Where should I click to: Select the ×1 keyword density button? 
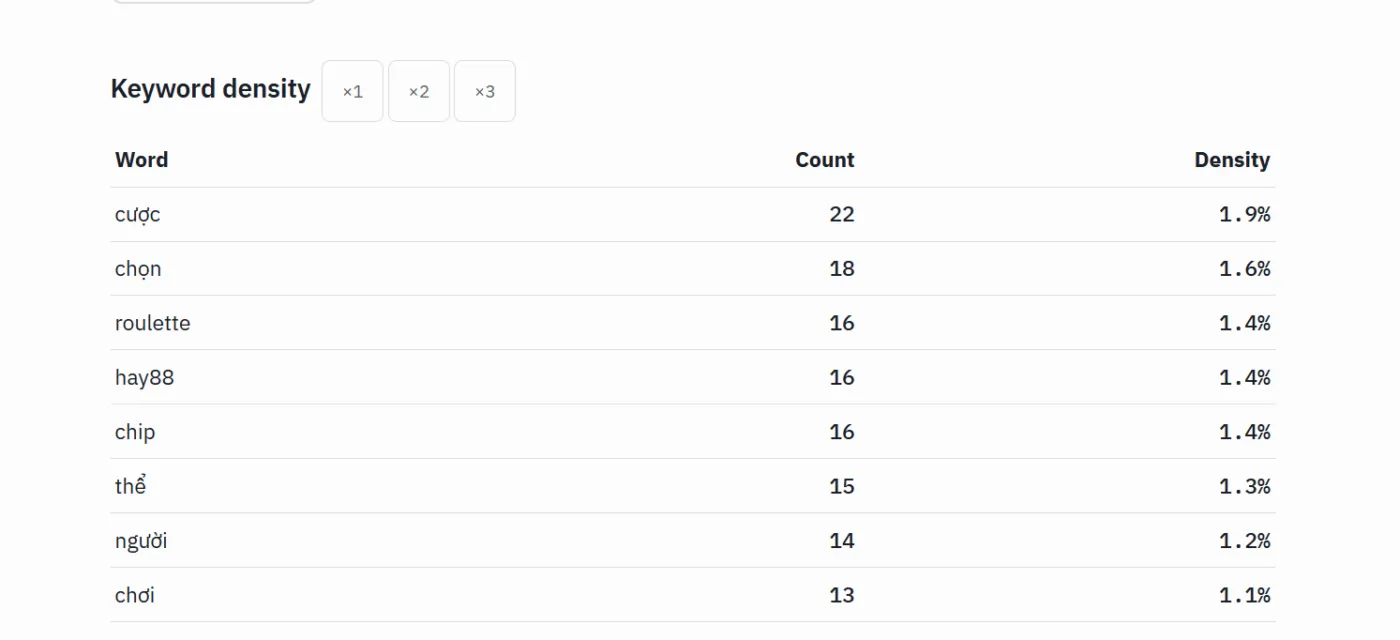click(x=352, y=91)
